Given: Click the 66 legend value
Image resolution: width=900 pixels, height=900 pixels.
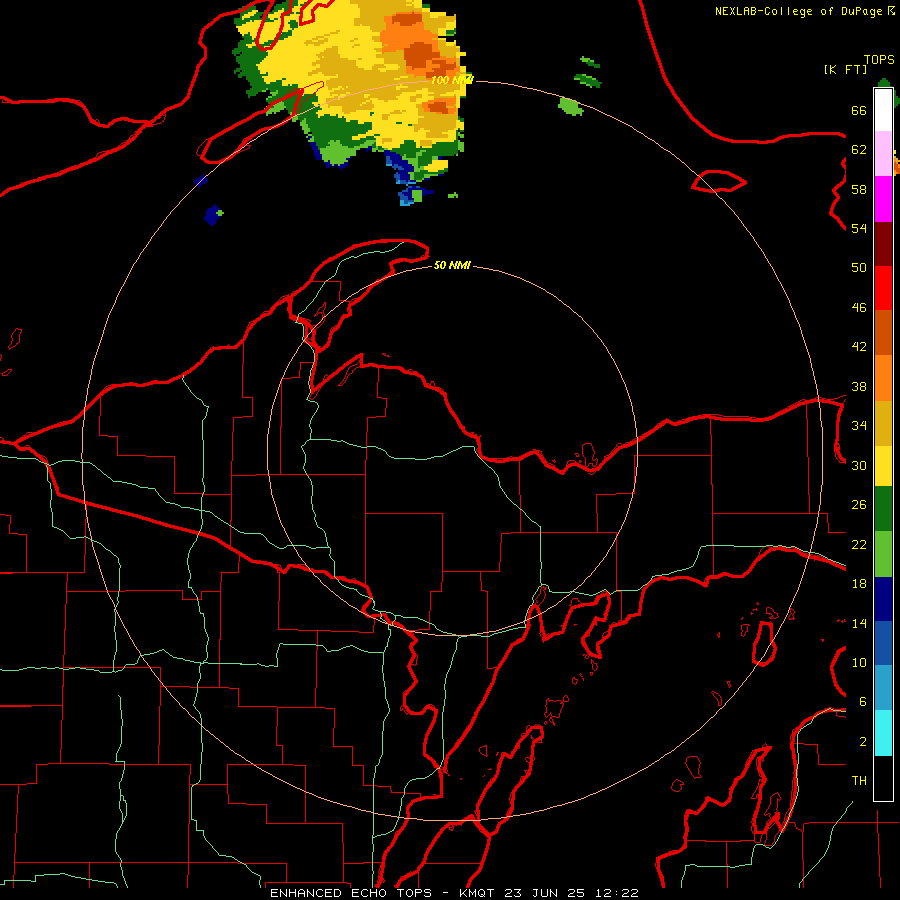Looking at the screenshot, I should 859,110.
